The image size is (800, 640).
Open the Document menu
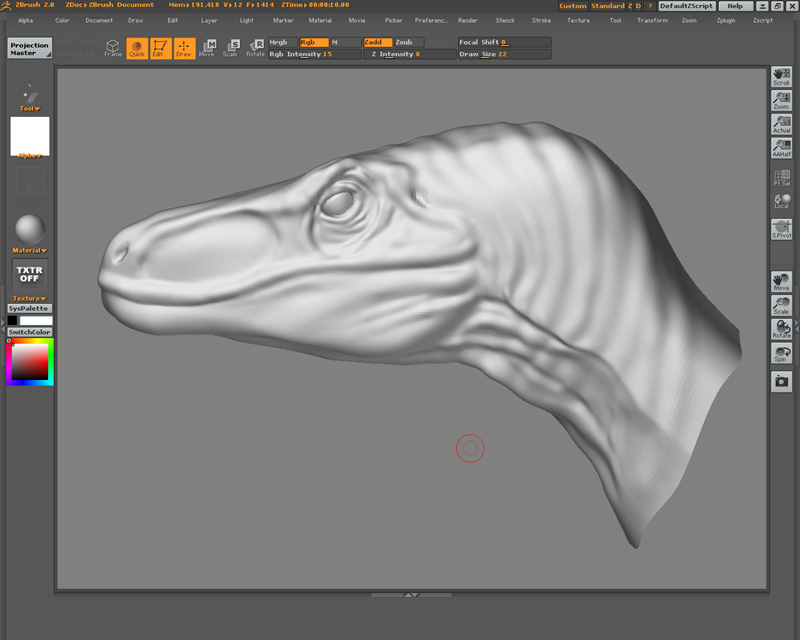99,20
